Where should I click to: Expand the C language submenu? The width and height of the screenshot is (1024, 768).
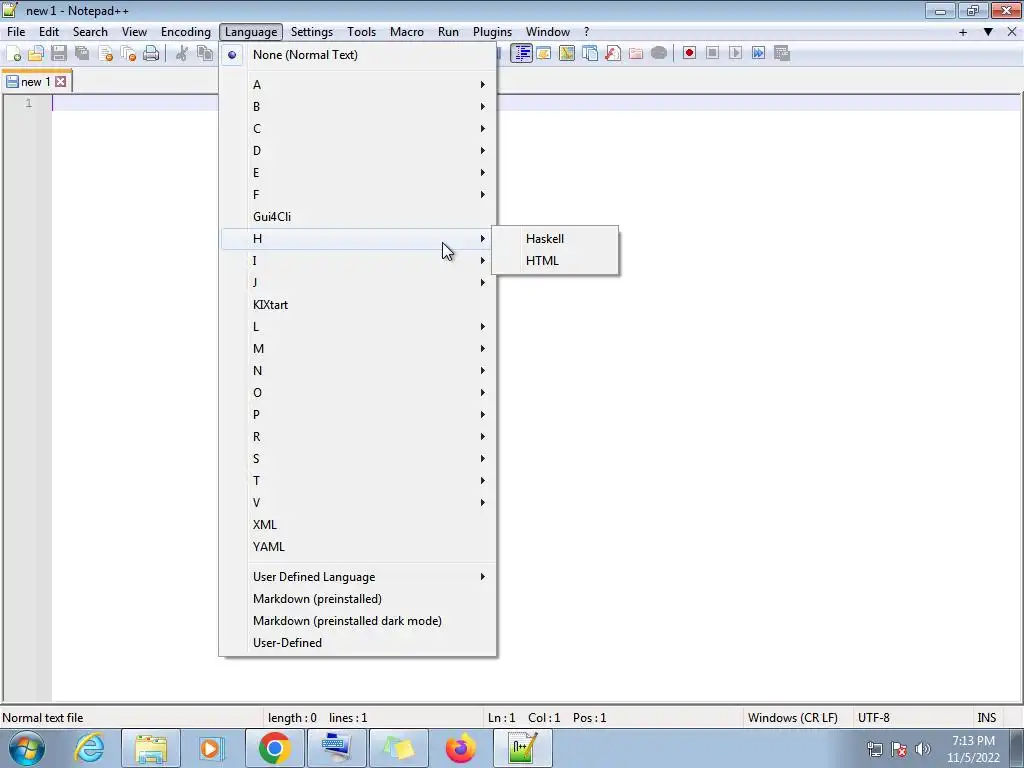358,129
